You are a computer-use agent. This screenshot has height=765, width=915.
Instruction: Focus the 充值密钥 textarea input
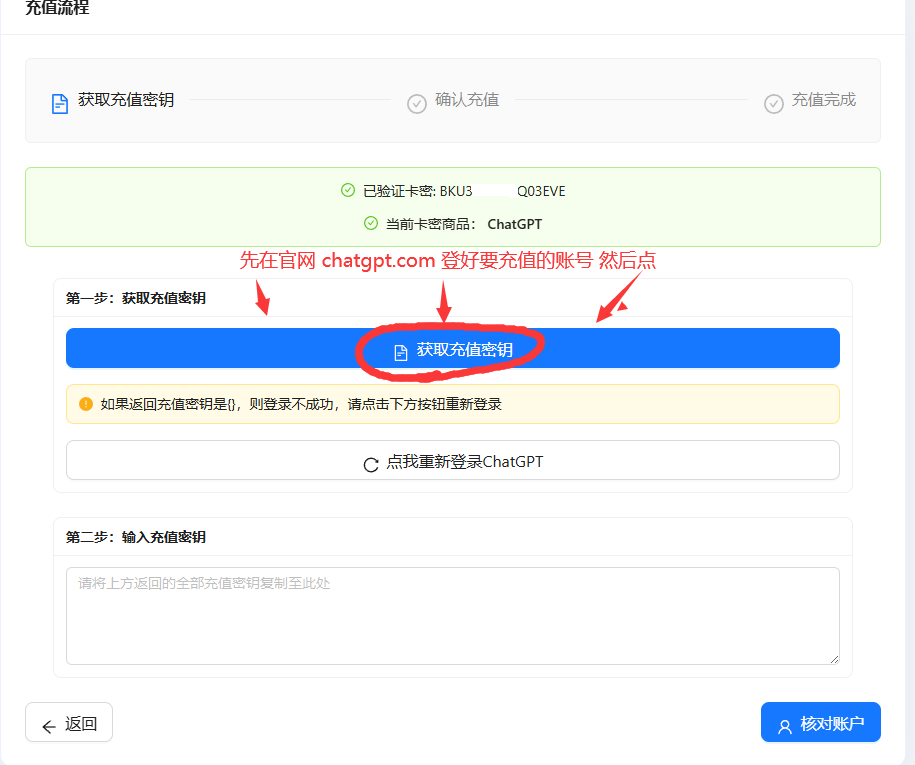[x=453, y=616]
